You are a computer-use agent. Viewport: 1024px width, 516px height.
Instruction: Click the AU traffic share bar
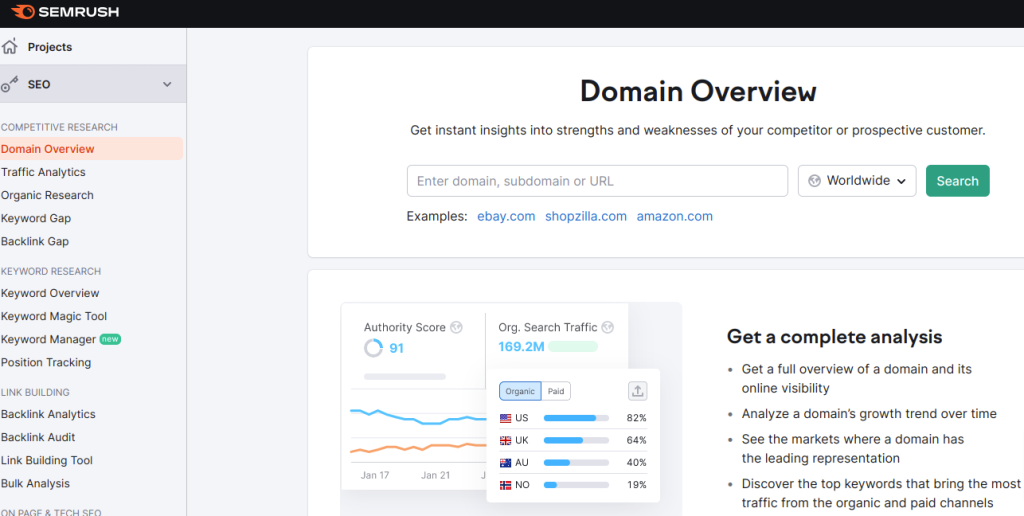576,462
